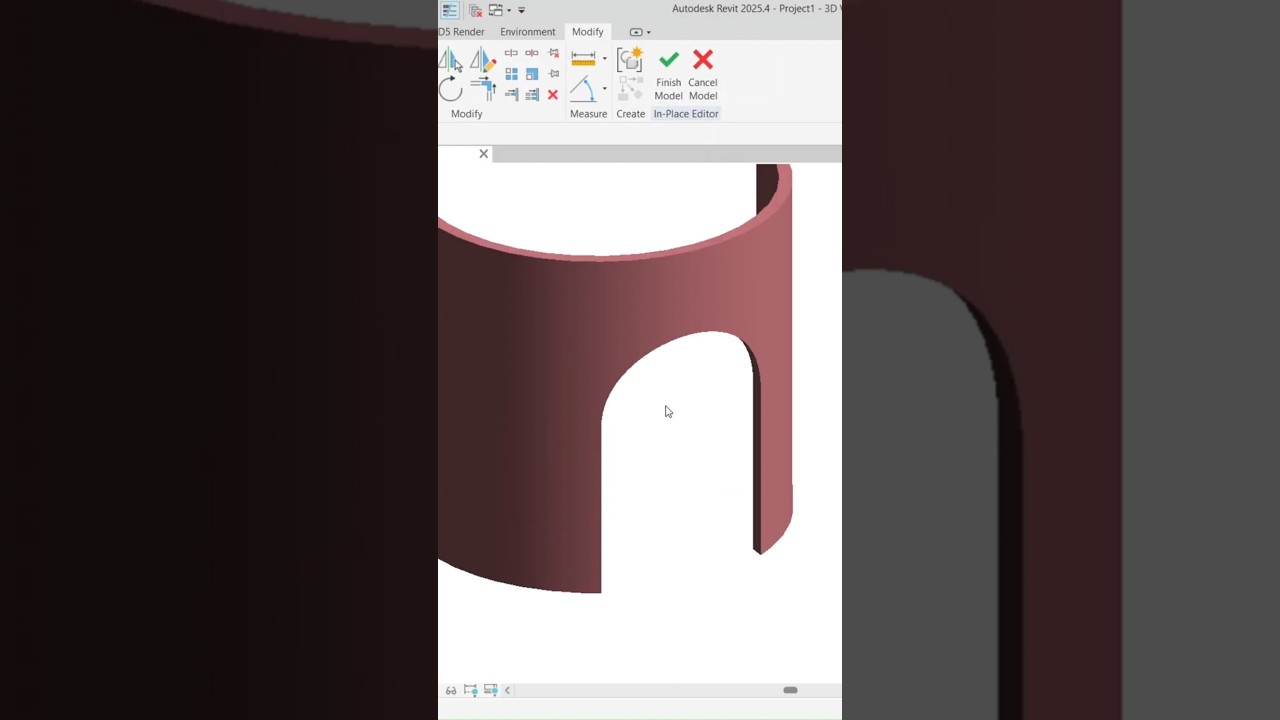Open the angular dimension dropdown arrow
The height and width of the screenshot is (720, 1280).
click(x=604, y=88)
